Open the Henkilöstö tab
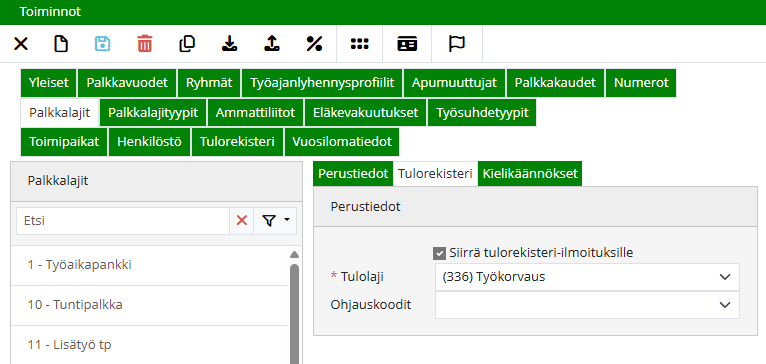 pos(149,142)
